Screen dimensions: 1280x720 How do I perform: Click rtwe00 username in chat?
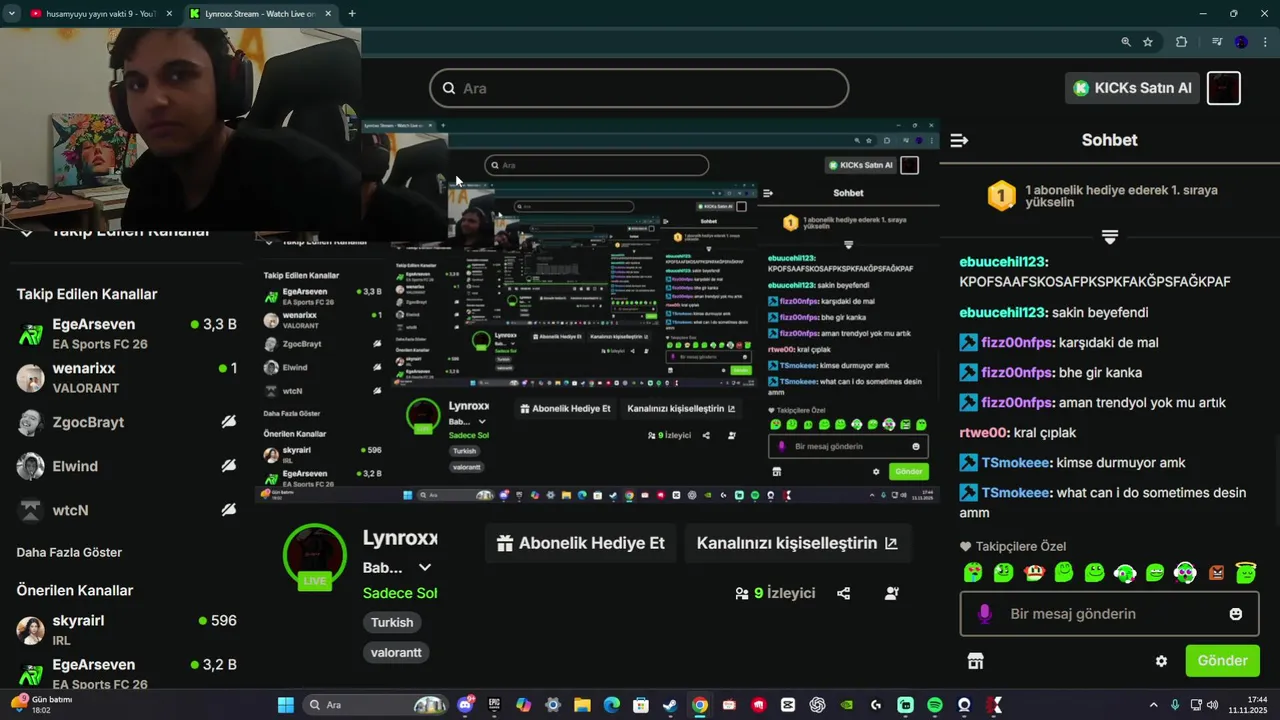pos(982,433)
